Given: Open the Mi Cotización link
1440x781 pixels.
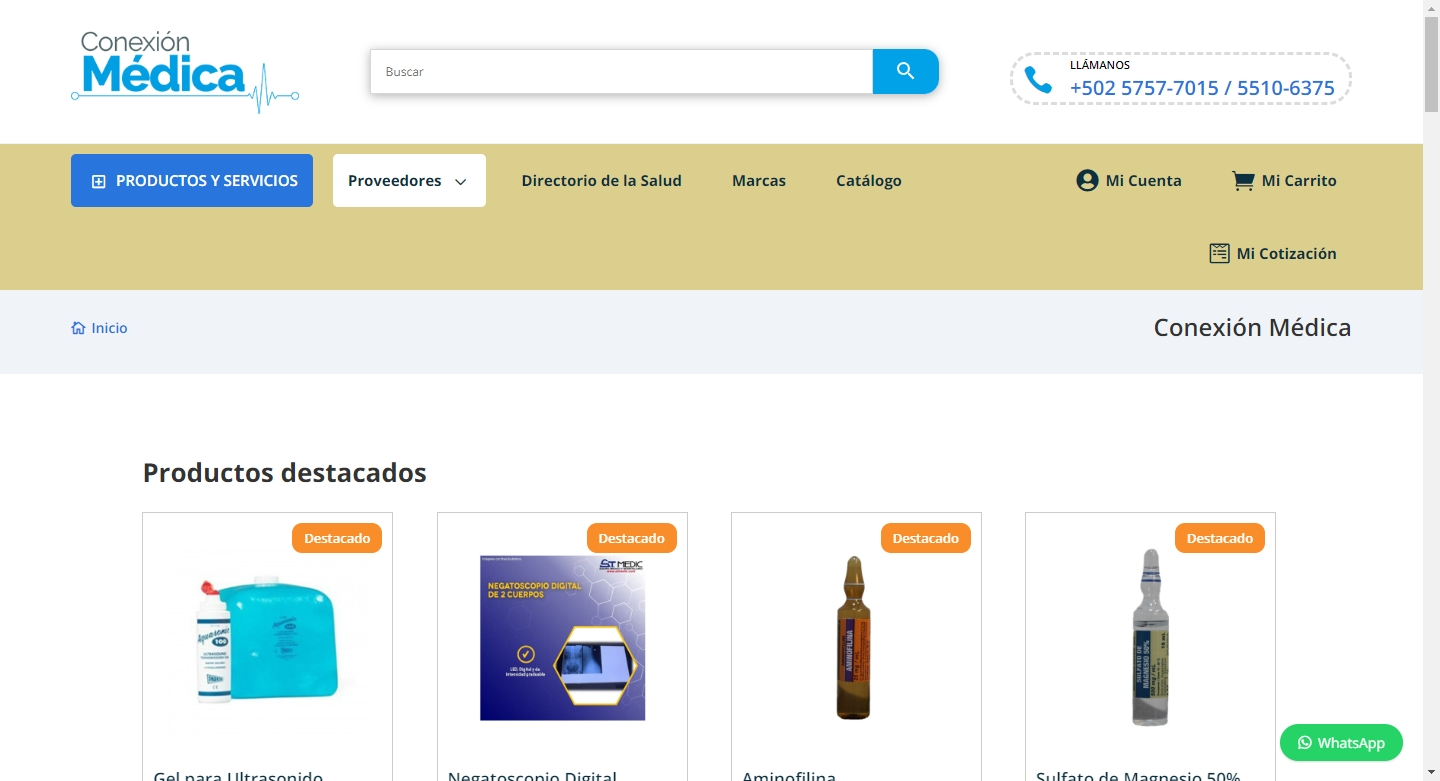Looking at the screenshot, I should coord(1273,253).
